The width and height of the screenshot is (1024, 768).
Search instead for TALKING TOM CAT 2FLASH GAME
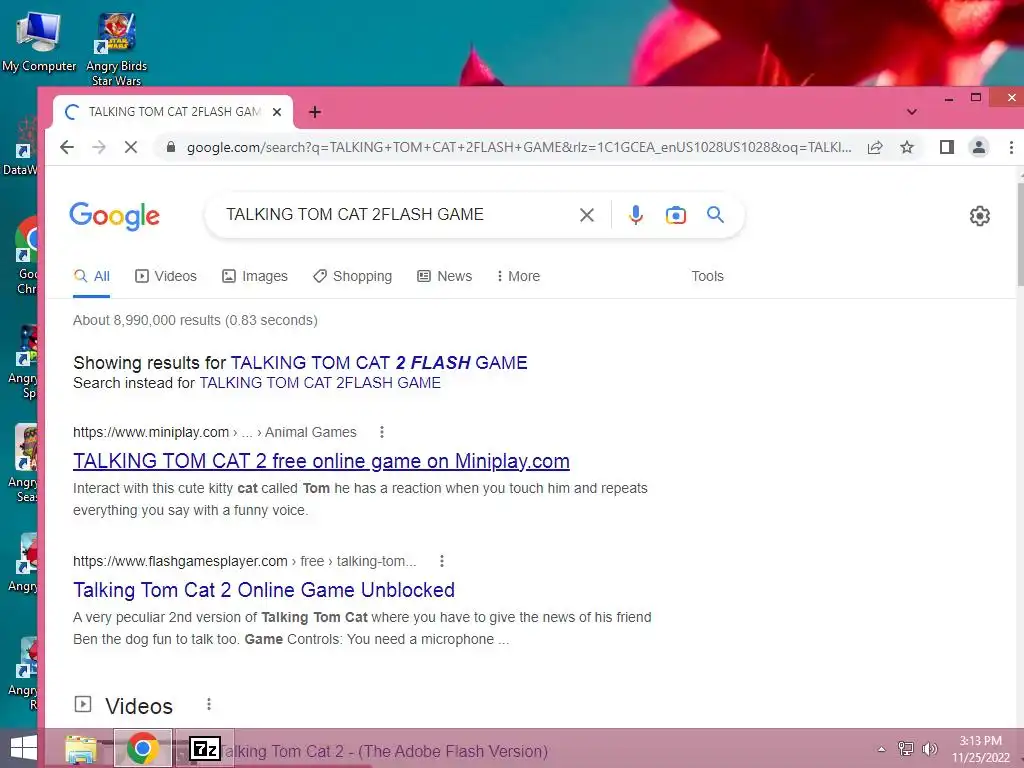coord(320,383)
